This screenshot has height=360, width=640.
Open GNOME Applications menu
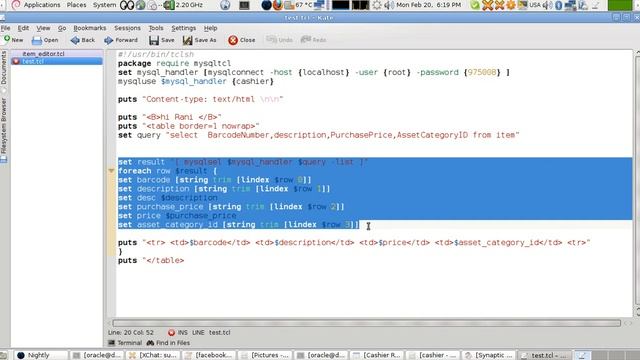(42, 5)
